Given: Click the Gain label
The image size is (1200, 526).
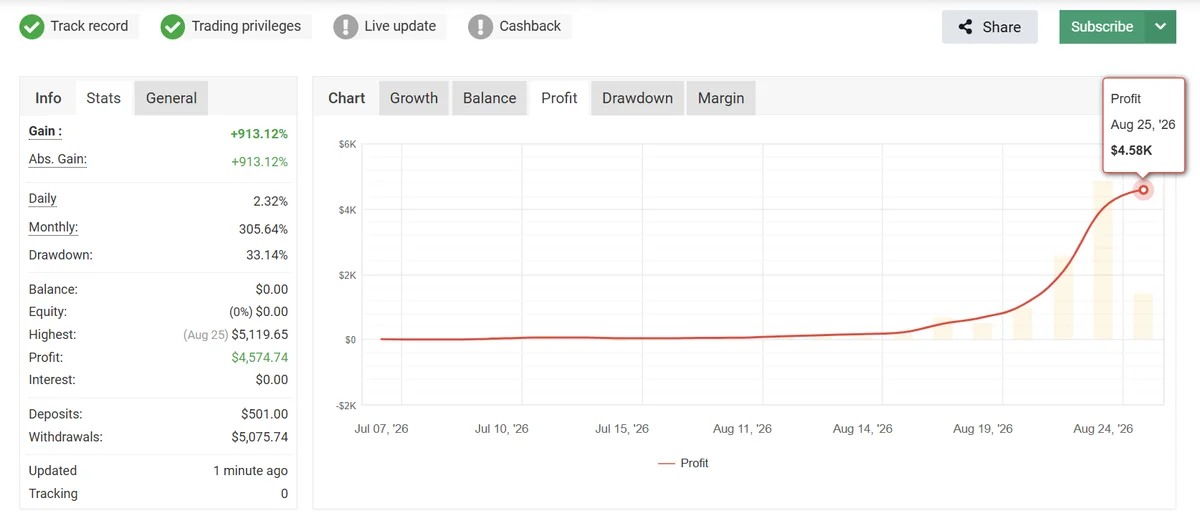Looking at the screenshot, I should pyautogui.click(x=45, y=131).
